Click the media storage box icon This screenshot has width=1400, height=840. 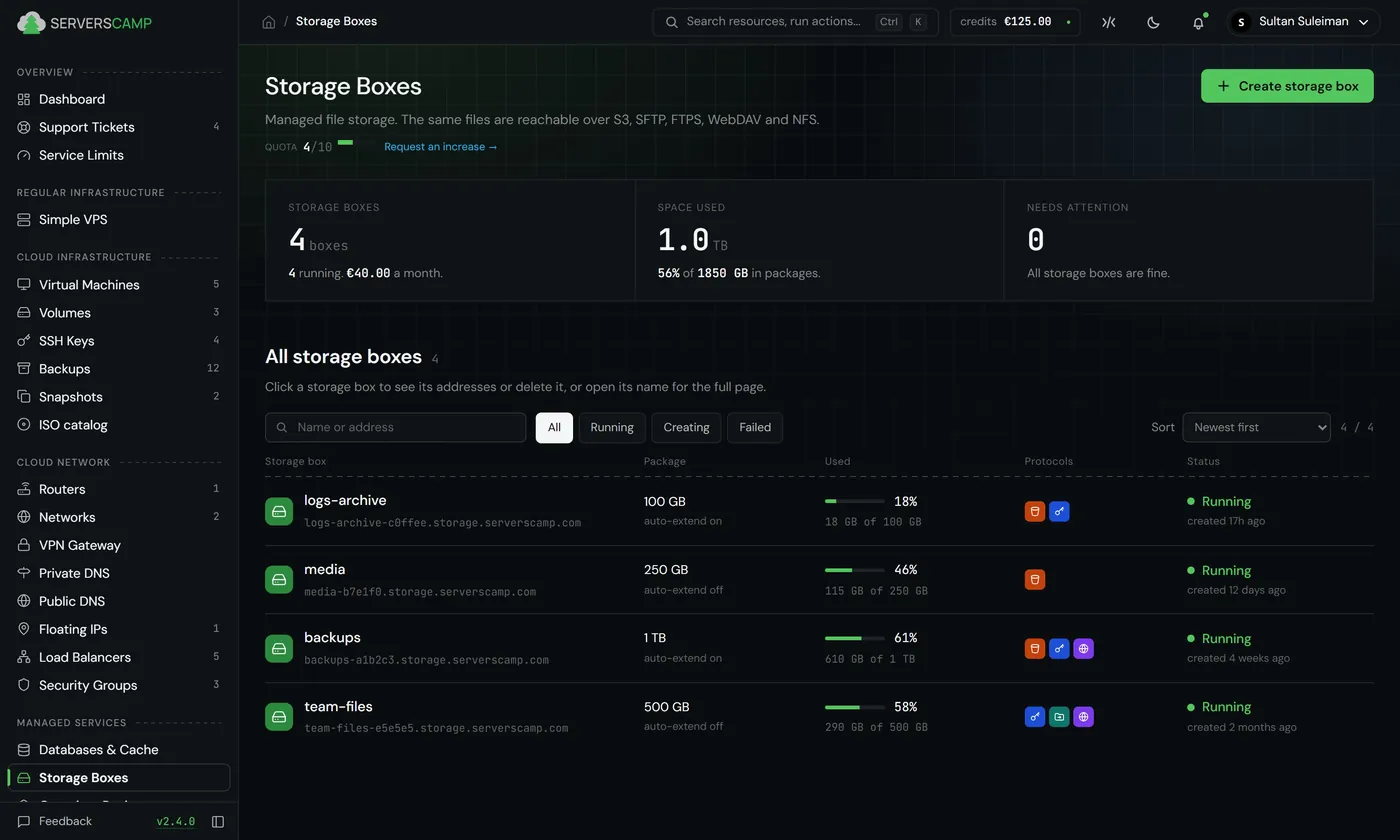pos(279,579)
